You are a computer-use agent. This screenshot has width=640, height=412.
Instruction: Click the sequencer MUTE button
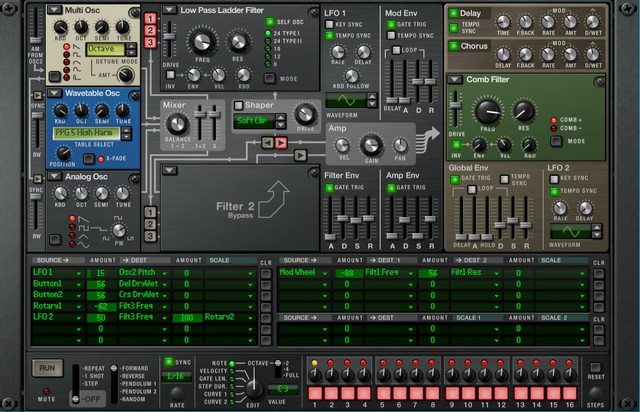47,391
